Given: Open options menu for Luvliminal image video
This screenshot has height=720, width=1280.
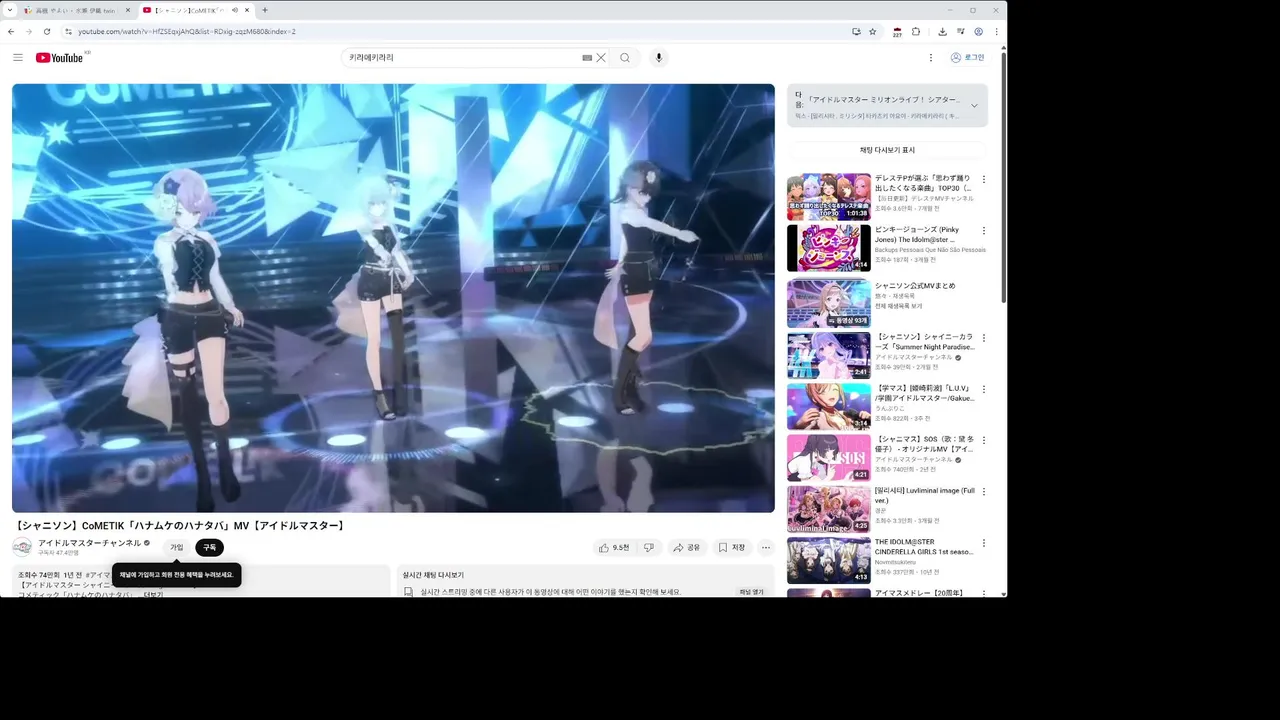Looking at the screenshot, I should tap(983, 492).
